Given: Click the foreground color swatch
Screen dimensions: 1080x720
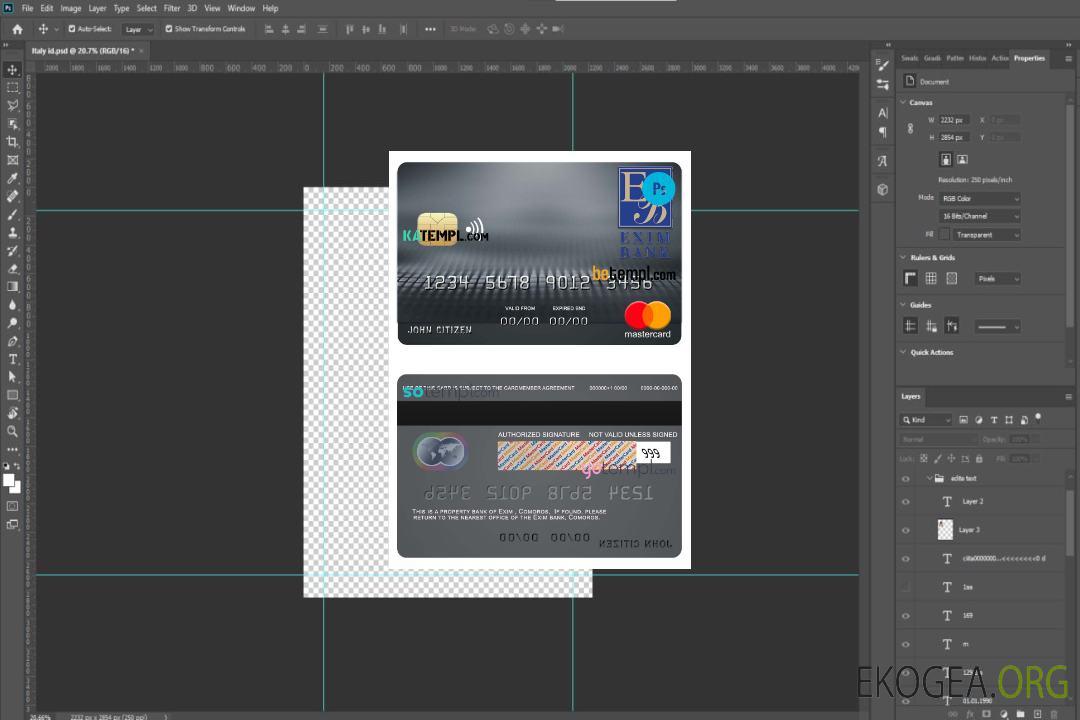Looking at the screenshot, I should (x=9, y=480).
